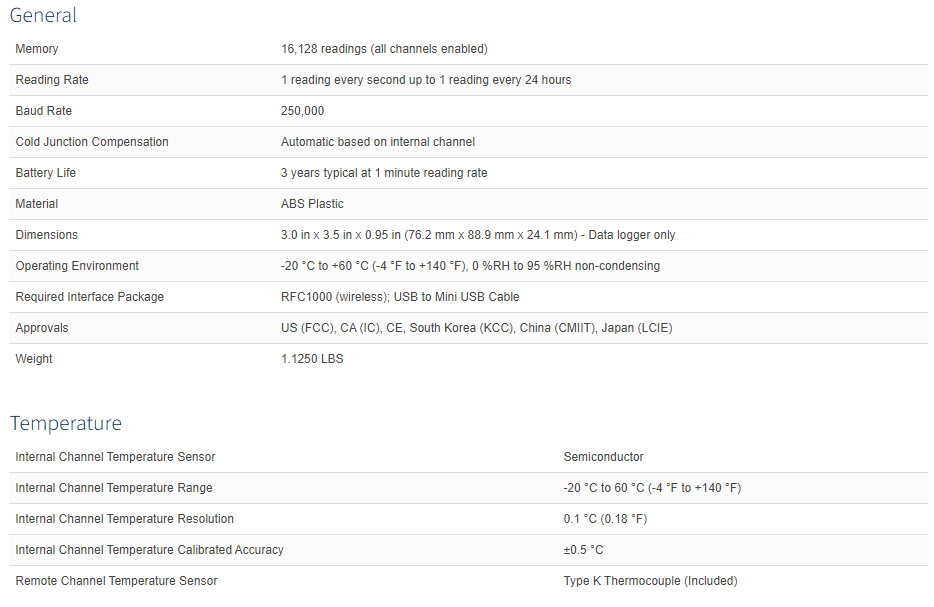Click the Battery Life row label
The height and width of the screenshot is (607, 934).
(x=46, y=173)
